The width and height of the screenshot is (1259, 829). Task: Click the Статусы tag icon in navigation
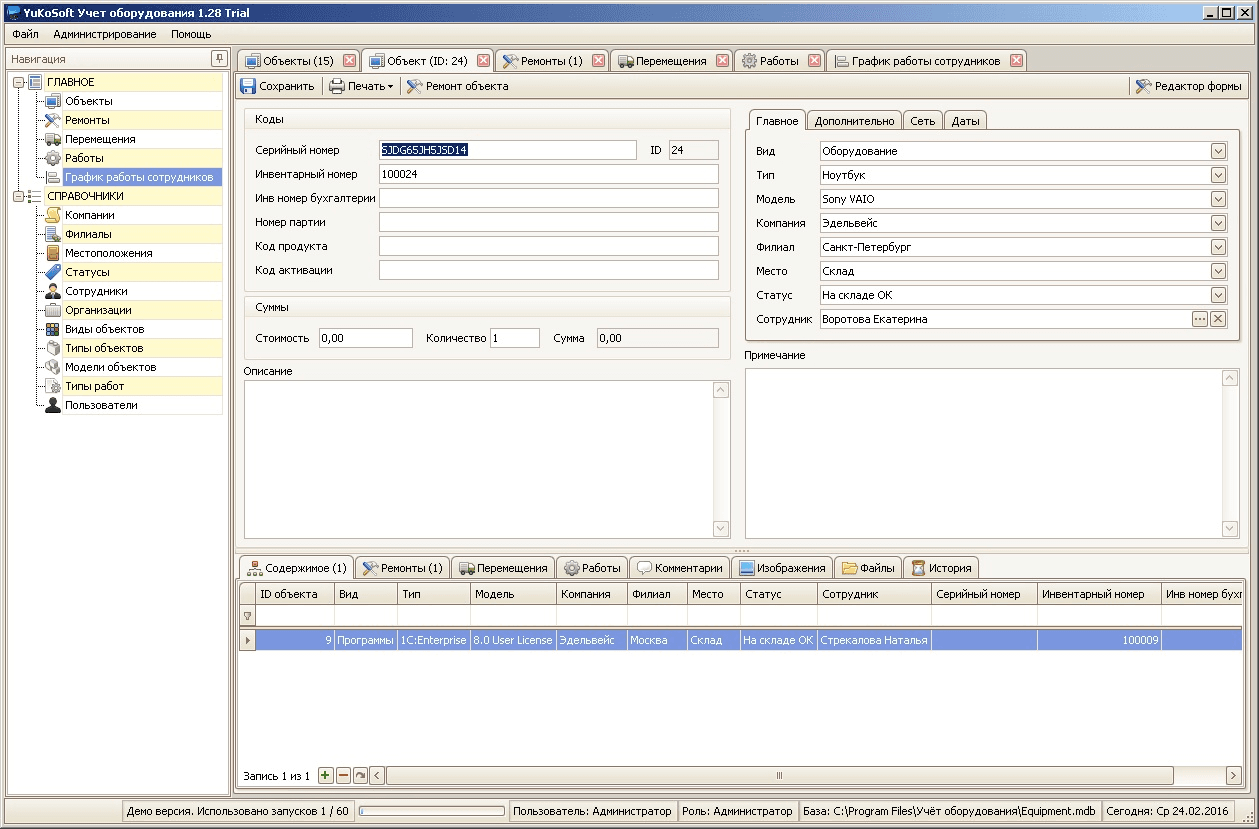click(53, 272)
